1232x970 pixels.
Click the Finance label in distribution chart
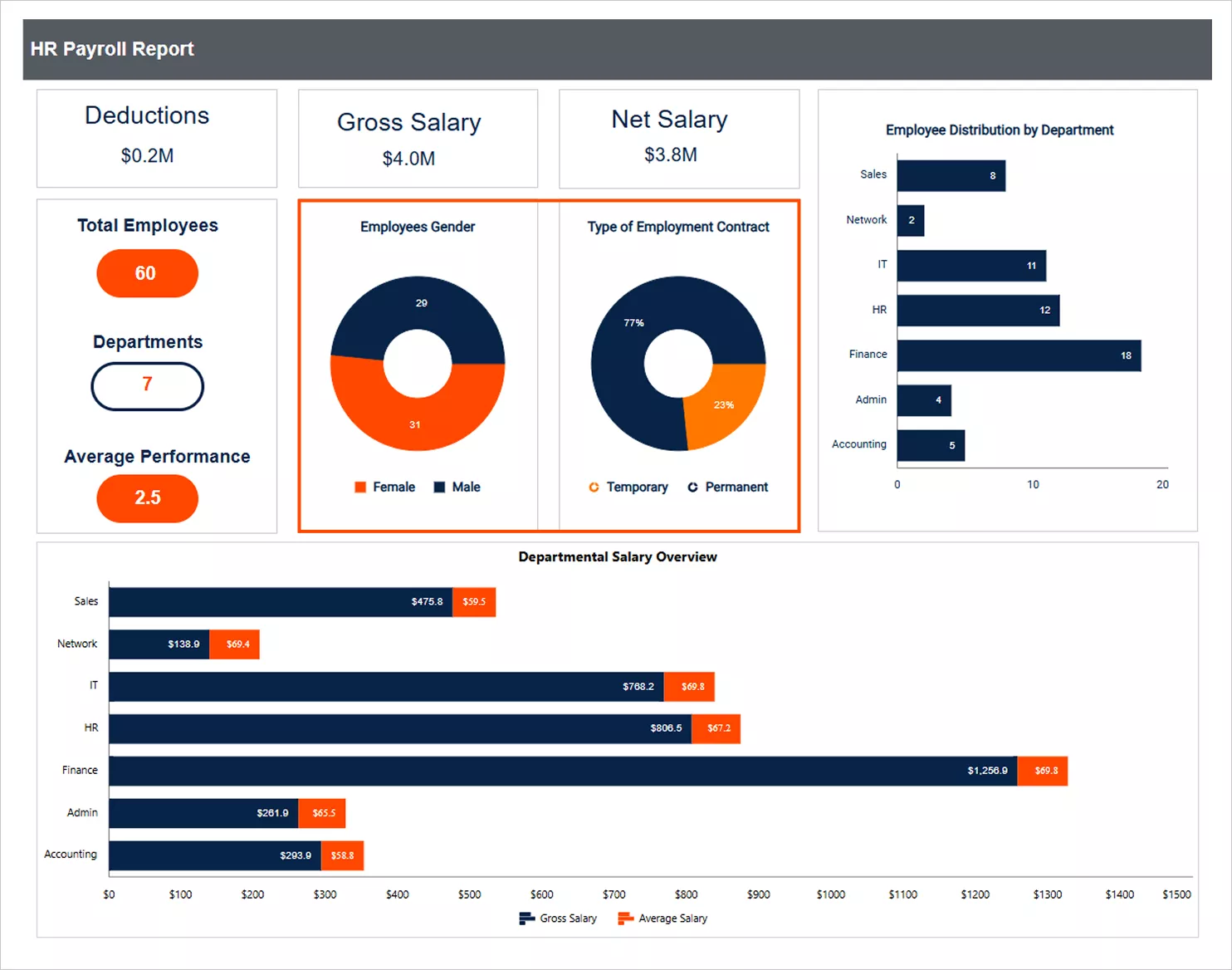tap(868, 355)
